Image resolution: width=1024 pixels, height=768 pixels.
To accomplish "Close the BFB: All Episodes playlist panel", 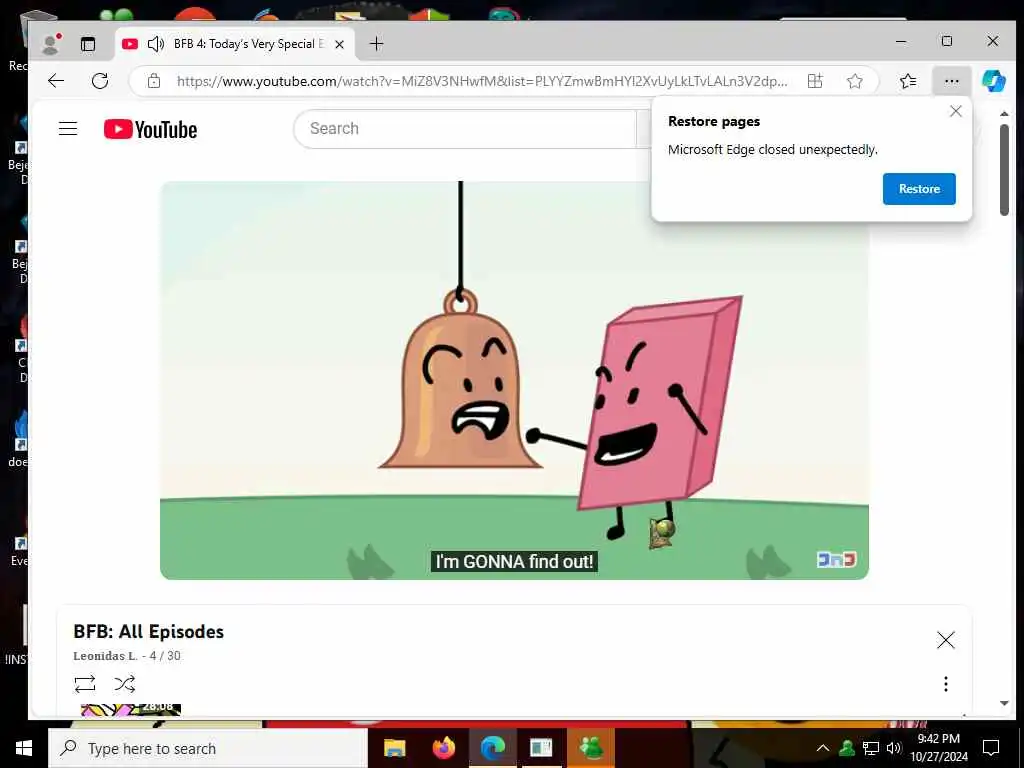I will point(946,640).
